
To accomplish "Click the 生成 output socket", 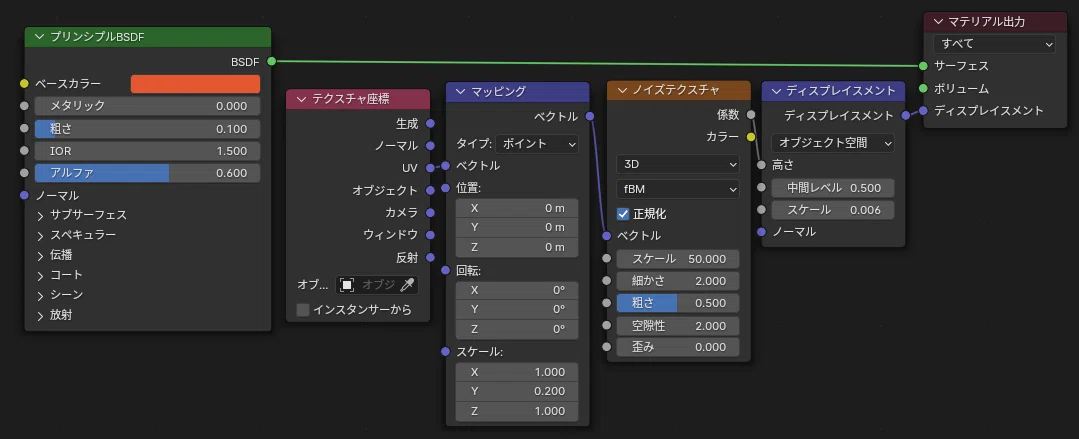I will (x=430, y=124).
